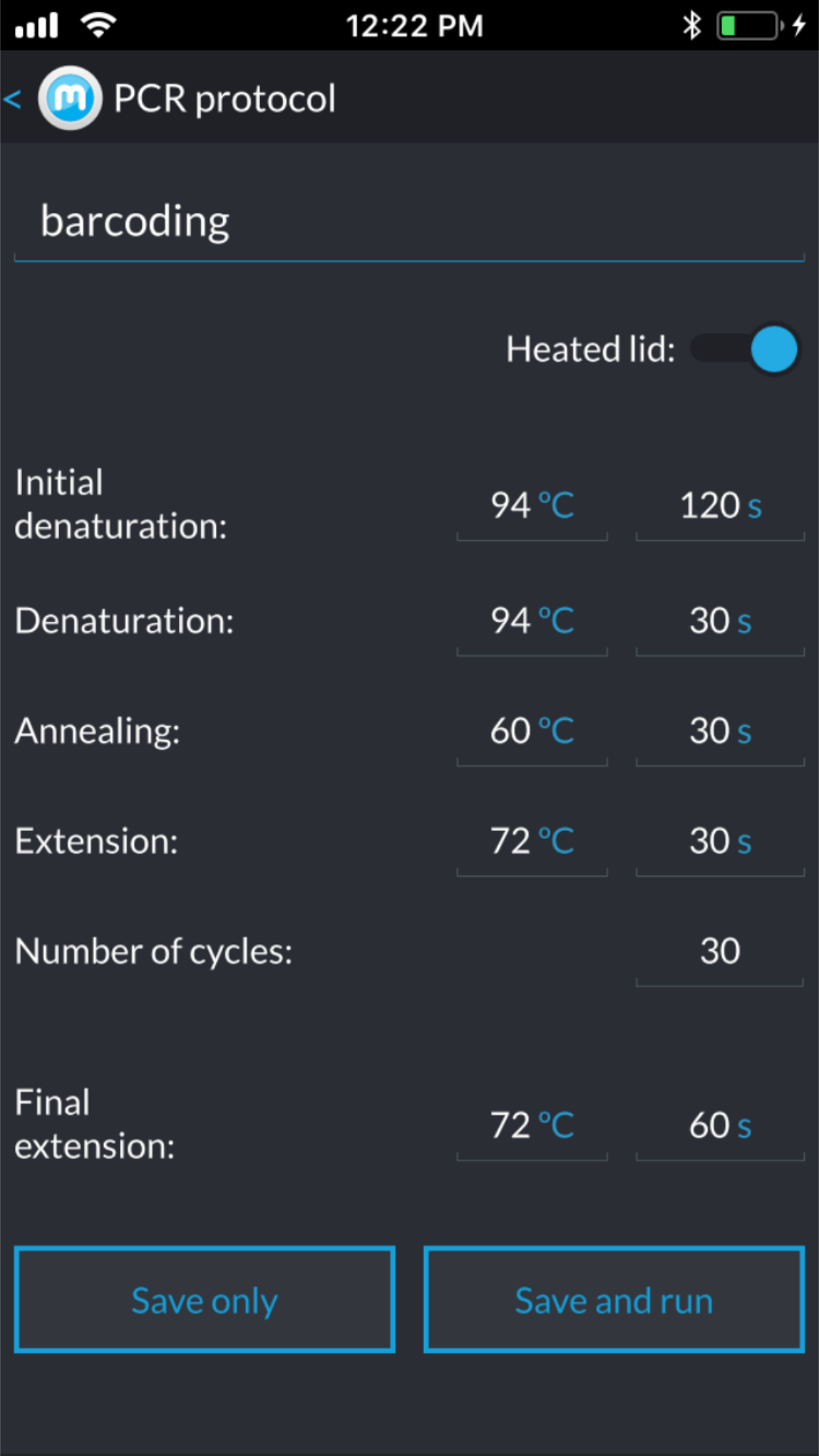Tap the miniPCR app logo icon

click(71, 99)
